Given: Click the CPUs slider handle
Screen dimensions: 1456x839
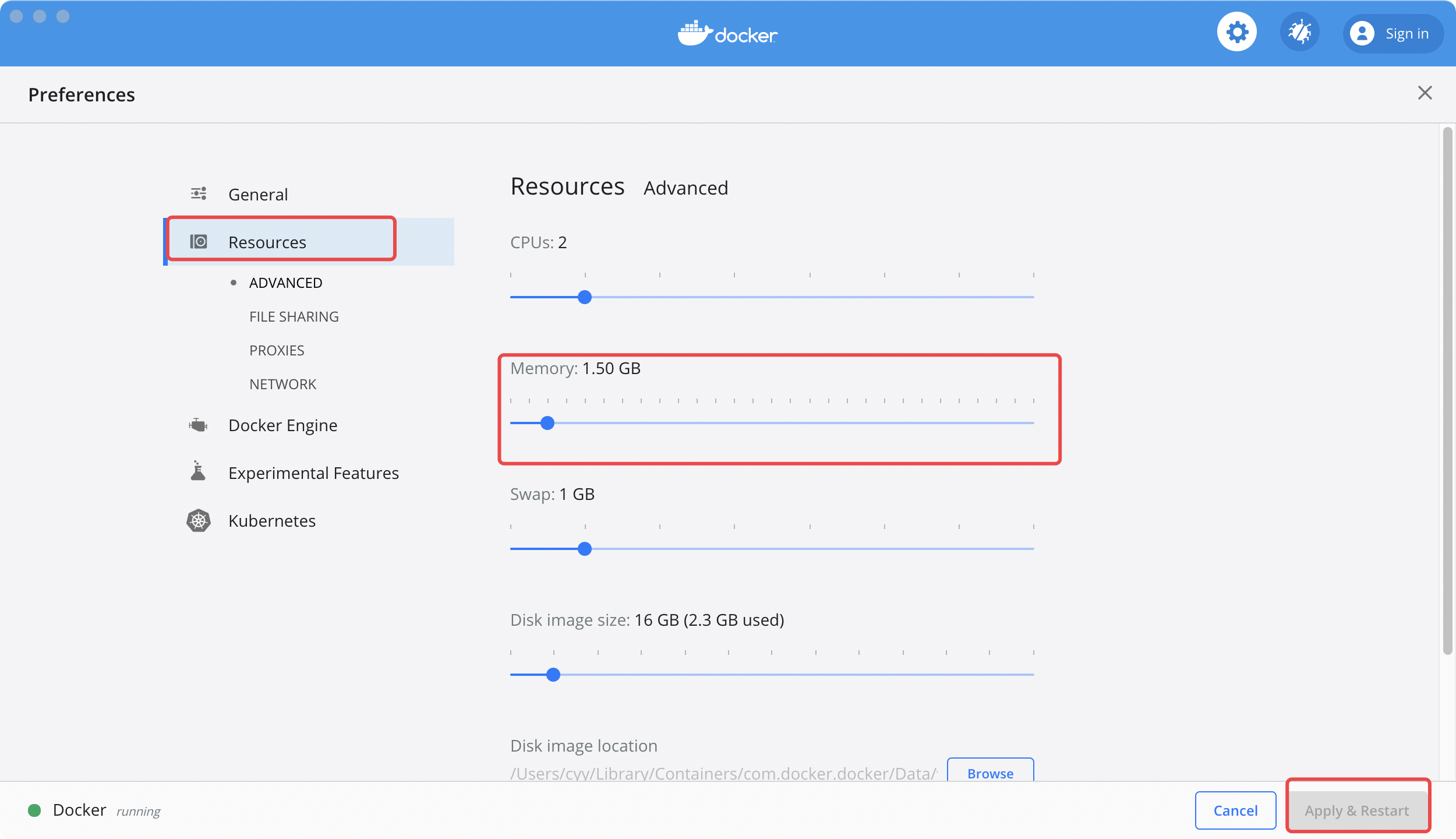Looking at the screenshot, I should point(584,297).
